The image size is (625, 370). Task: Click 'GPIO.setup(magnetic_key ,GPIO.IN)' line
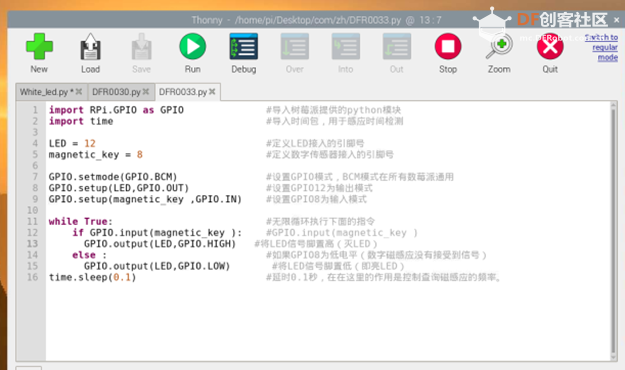(145, 199)
